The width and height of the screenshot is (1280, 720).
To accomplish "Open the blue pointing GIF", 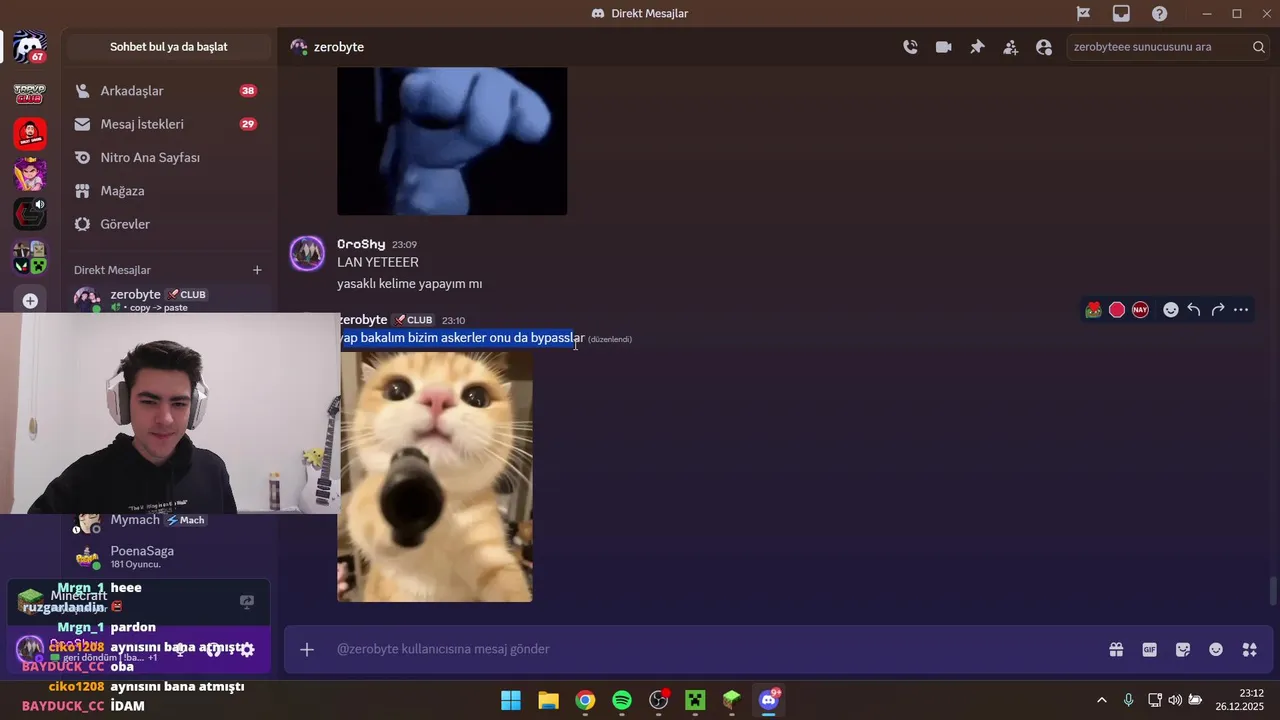I will [452, 141].
